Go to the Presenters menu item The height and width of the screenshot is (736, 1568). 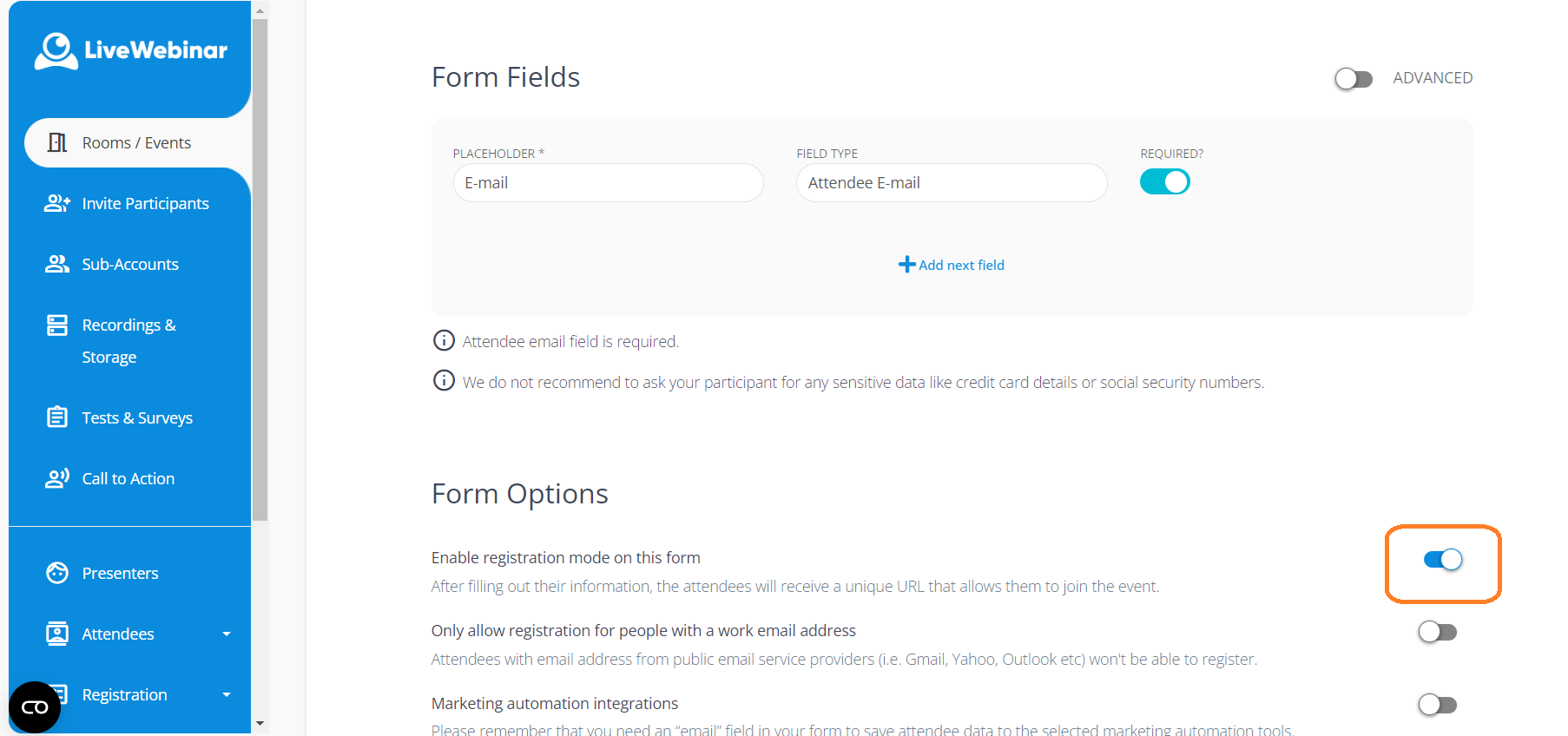(x=120, y=573)
